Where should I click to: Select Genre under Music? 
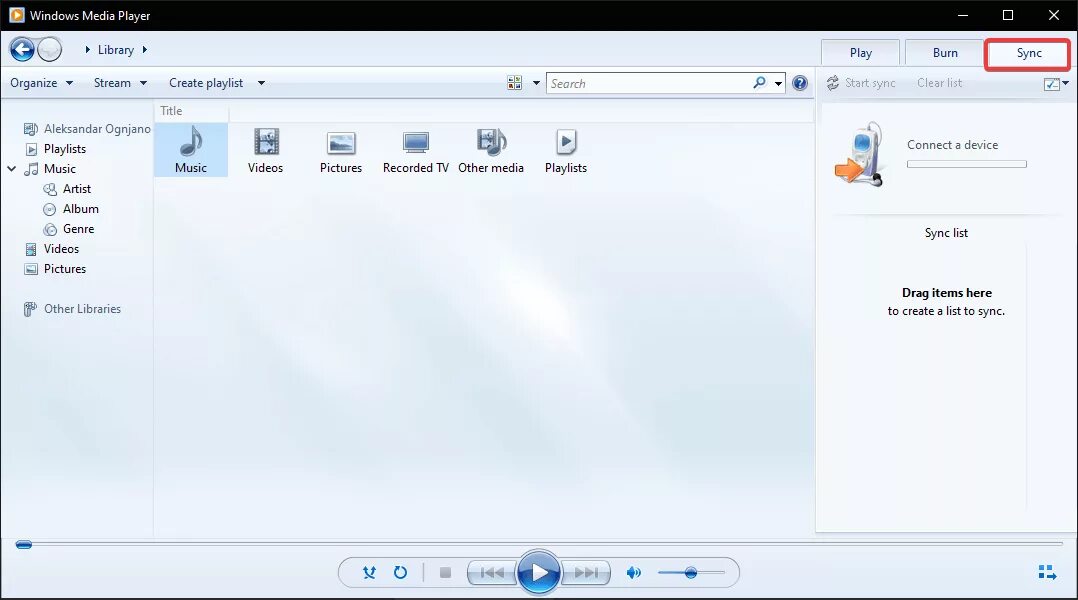tap(69, 228)
